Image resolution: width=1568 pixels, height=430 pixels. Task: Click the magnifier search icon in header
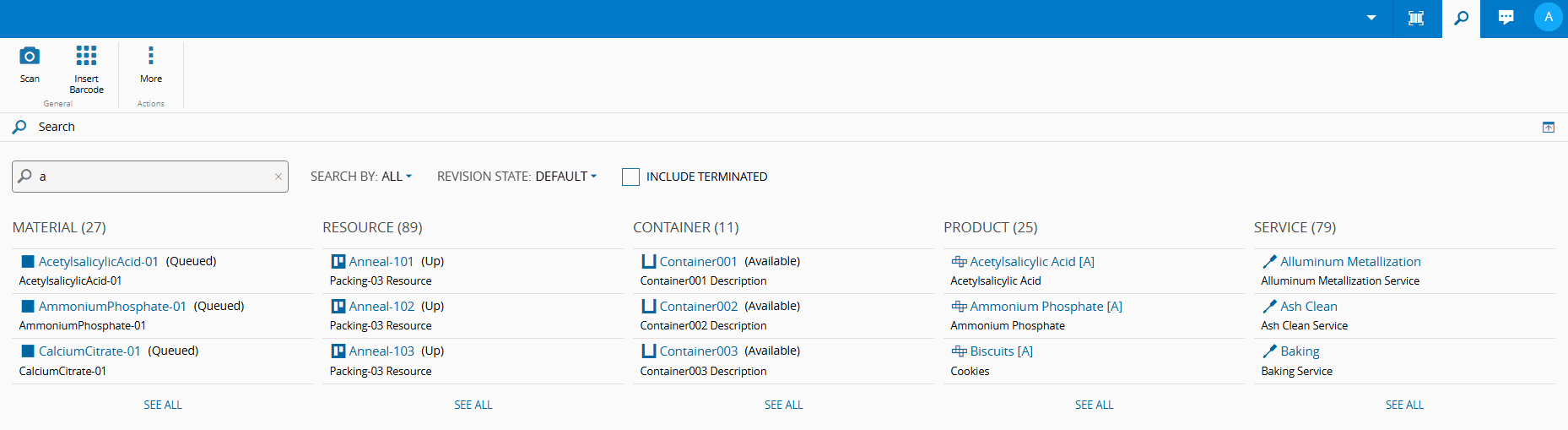pos(1461,18)
